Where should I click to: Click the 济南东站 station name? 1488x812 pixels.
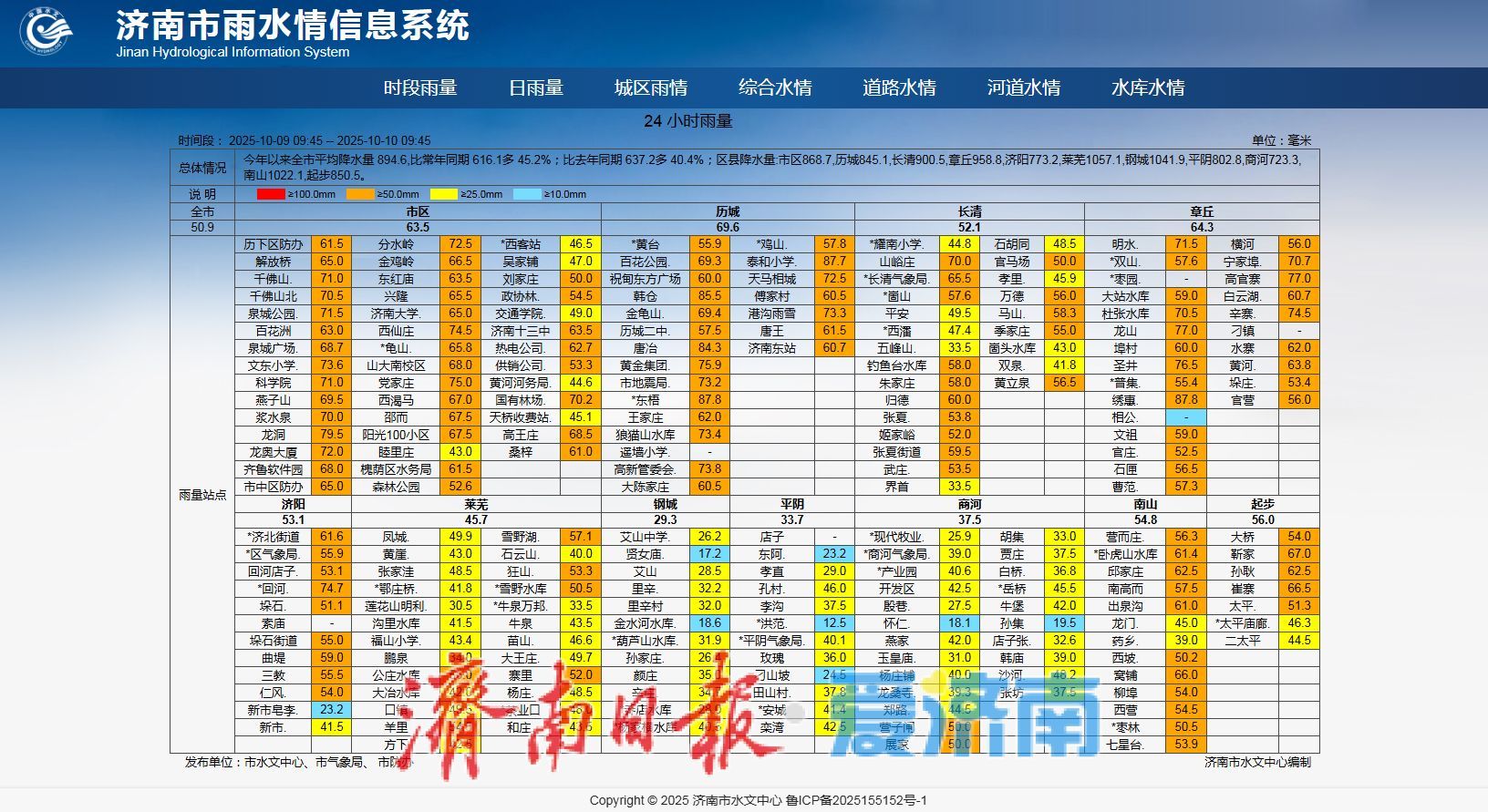click(772, 348)
